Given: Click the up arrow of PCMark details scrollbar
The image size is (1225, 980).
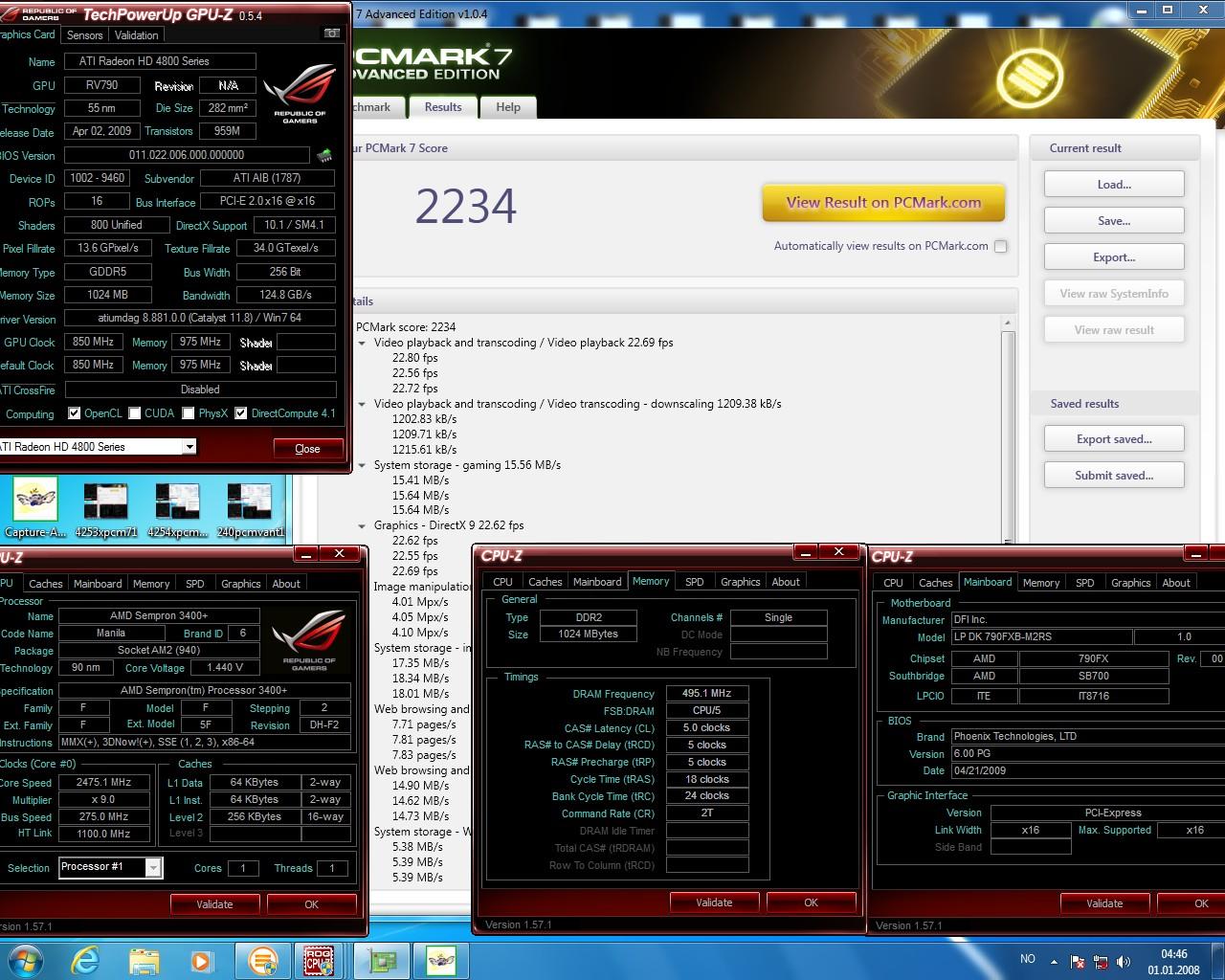Looking at the screenshot, I should pyautogui.click(x=1007, y=323).
